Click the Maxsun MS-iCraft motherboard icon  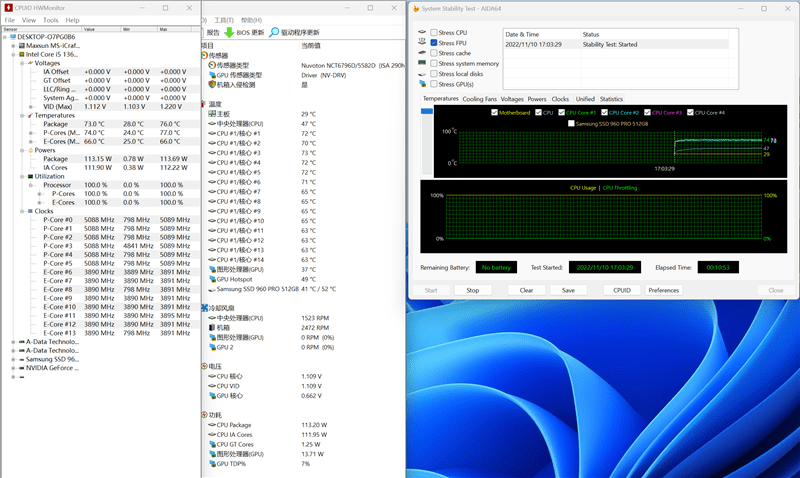pyautogui.click(x=22, y=45)
